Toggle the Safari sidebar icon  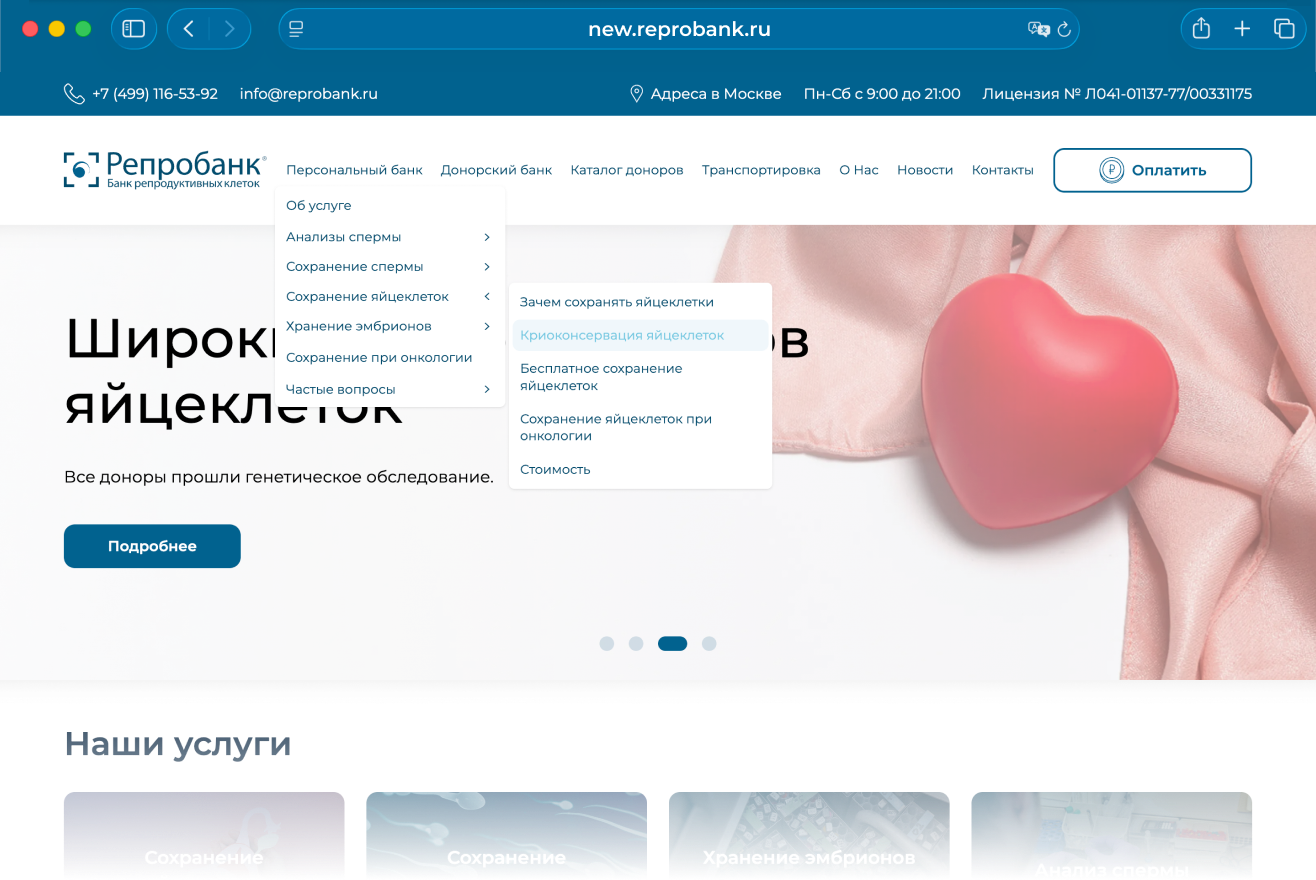tap(134, 29)
